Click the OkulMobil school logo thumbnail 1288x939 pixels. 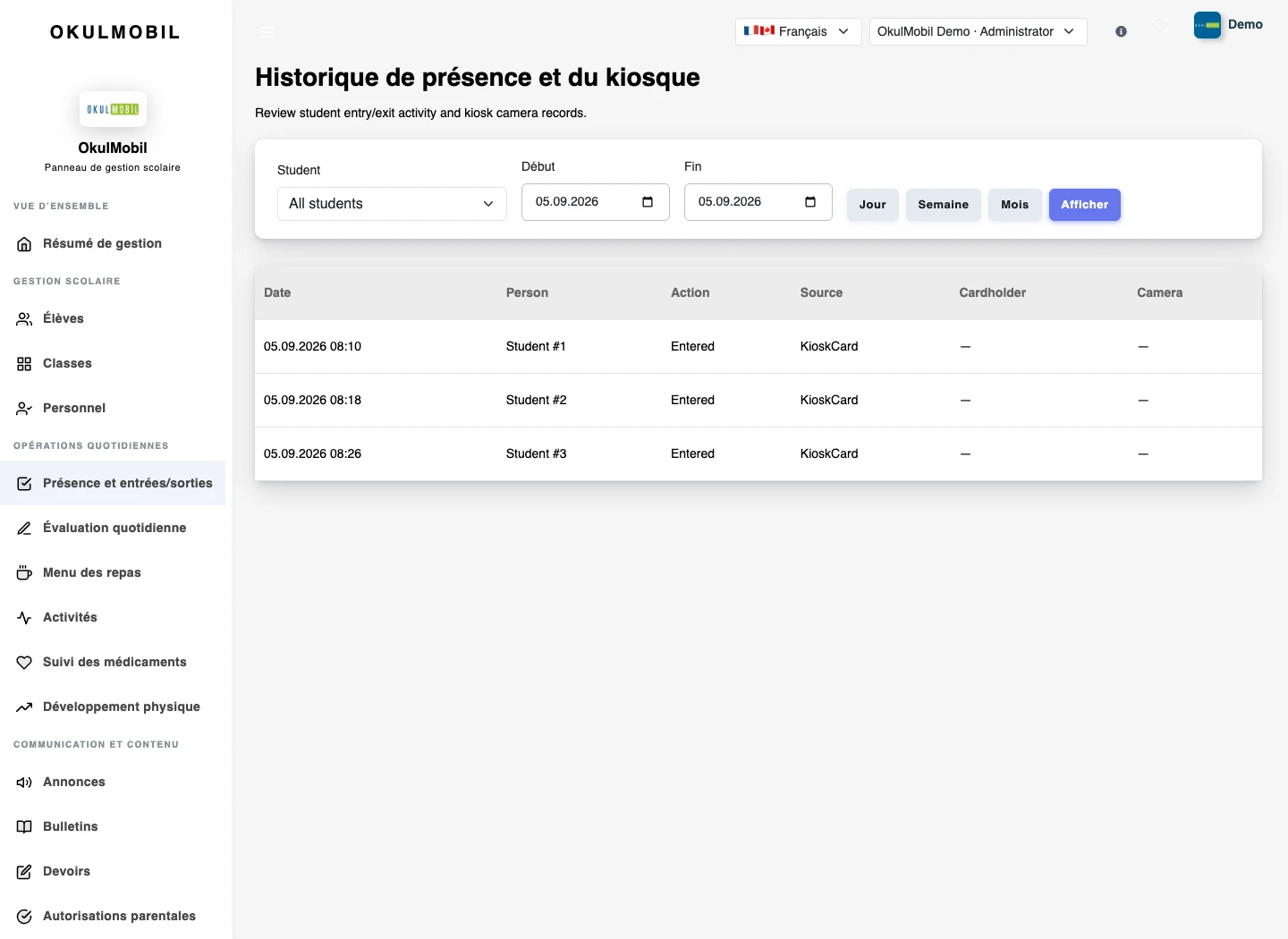(x=113, y=109)
